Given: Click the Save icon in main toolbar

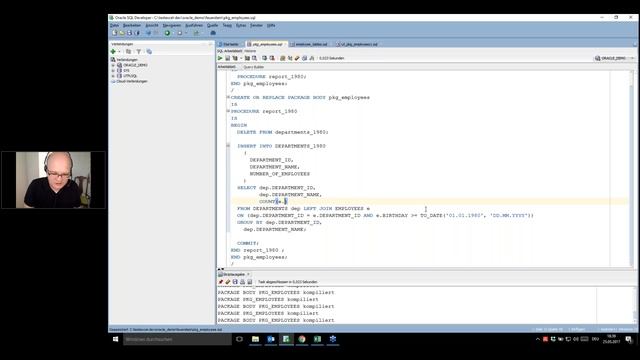Looking at the screenshot, I should click(129, 33).
